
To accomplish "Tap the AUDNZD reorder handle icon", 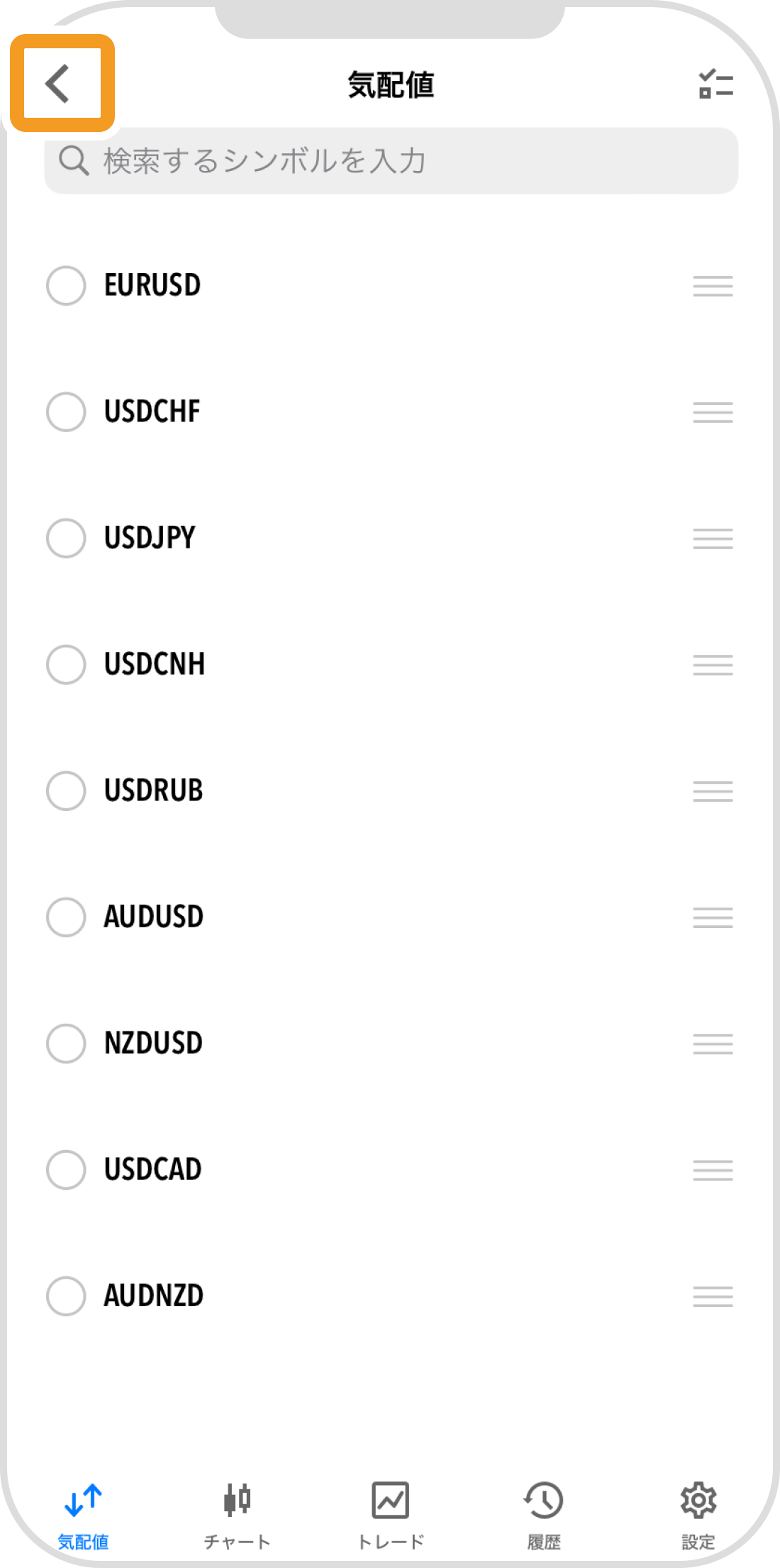I will click(713, 1296).
